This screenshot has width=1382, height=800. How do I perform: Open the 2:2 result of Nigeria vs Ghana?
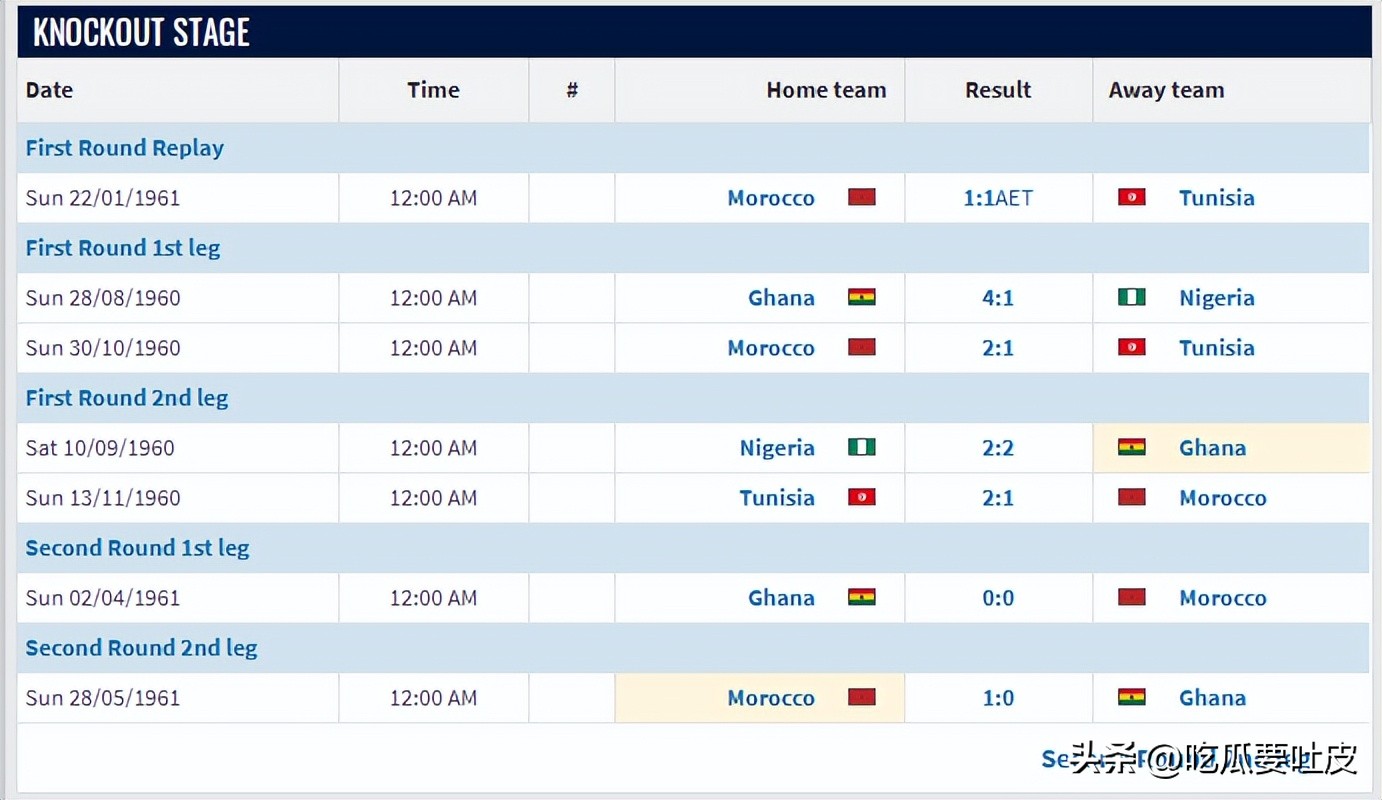pyautogui.click(x=998, y=448)
